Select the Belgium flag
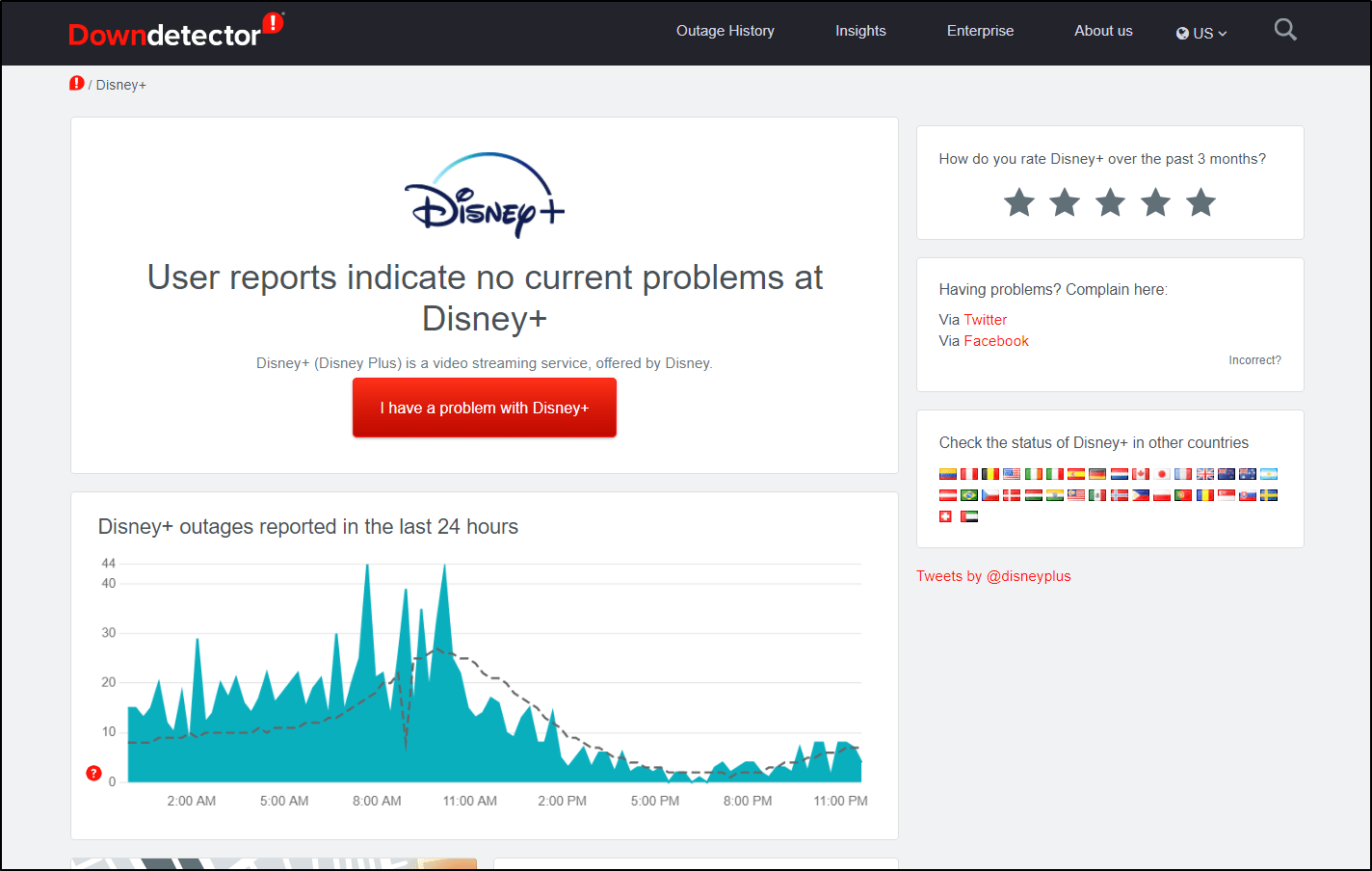This screenshot has width=1372, height=871. (x=990, y=474)
